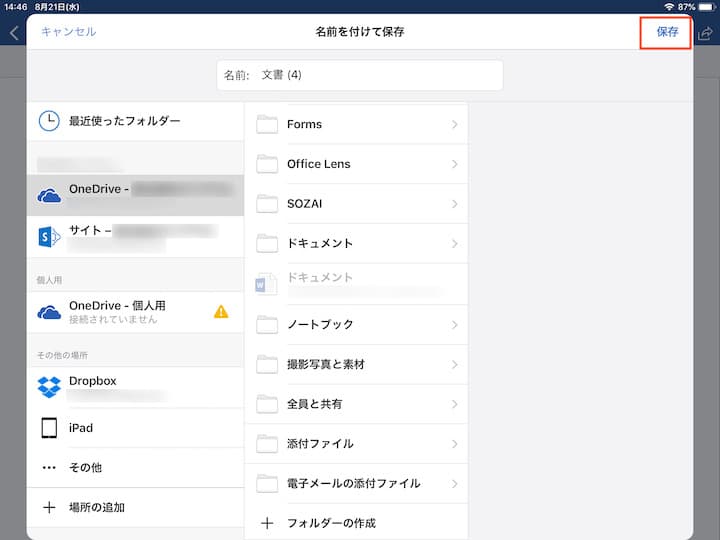This screenshot has width=720, height=540.
Task: Tap the Cancel (キャンセル) button
Action: 68,32
